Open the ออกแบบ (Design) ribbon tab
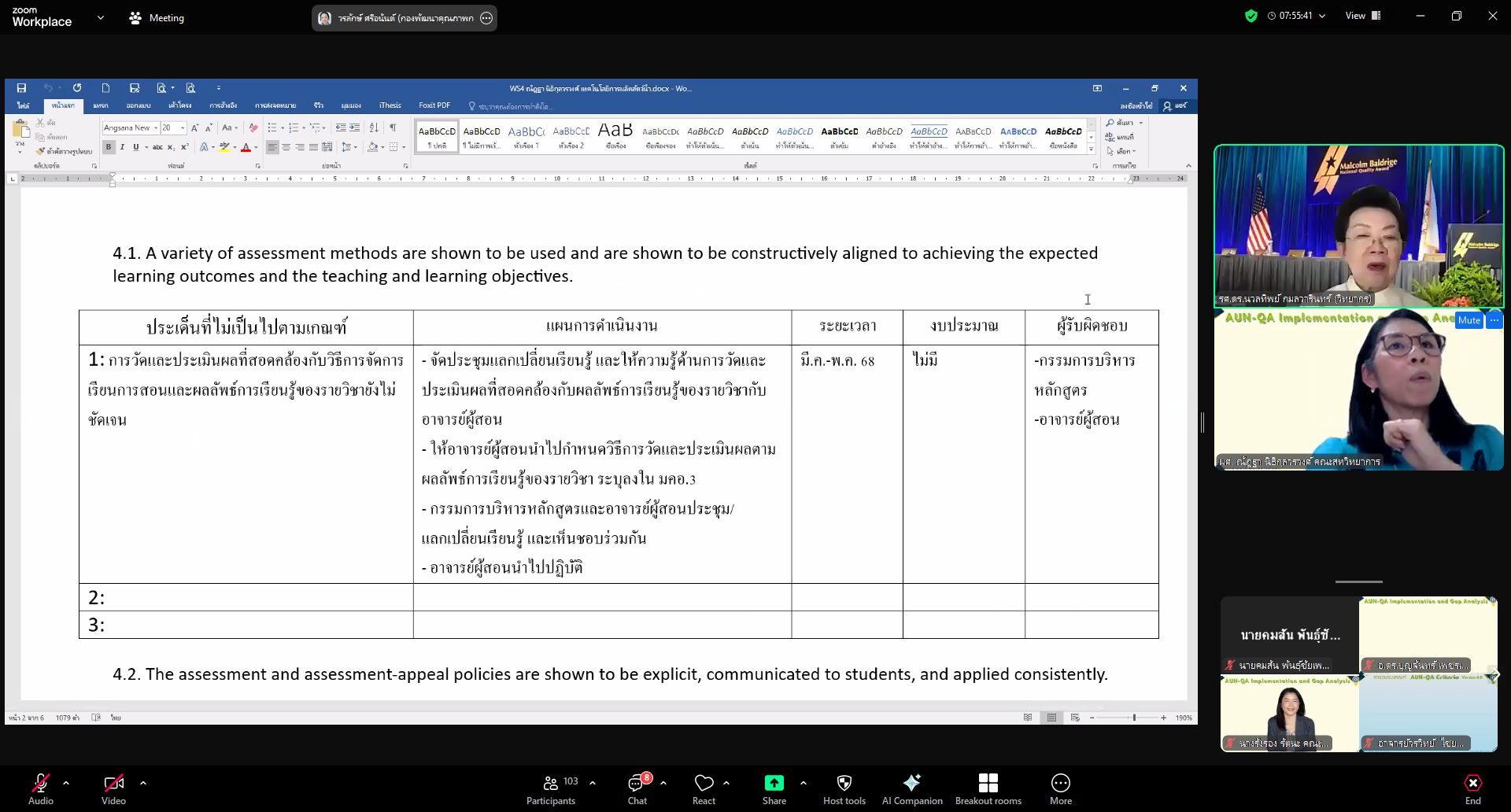 coord(139,105)
